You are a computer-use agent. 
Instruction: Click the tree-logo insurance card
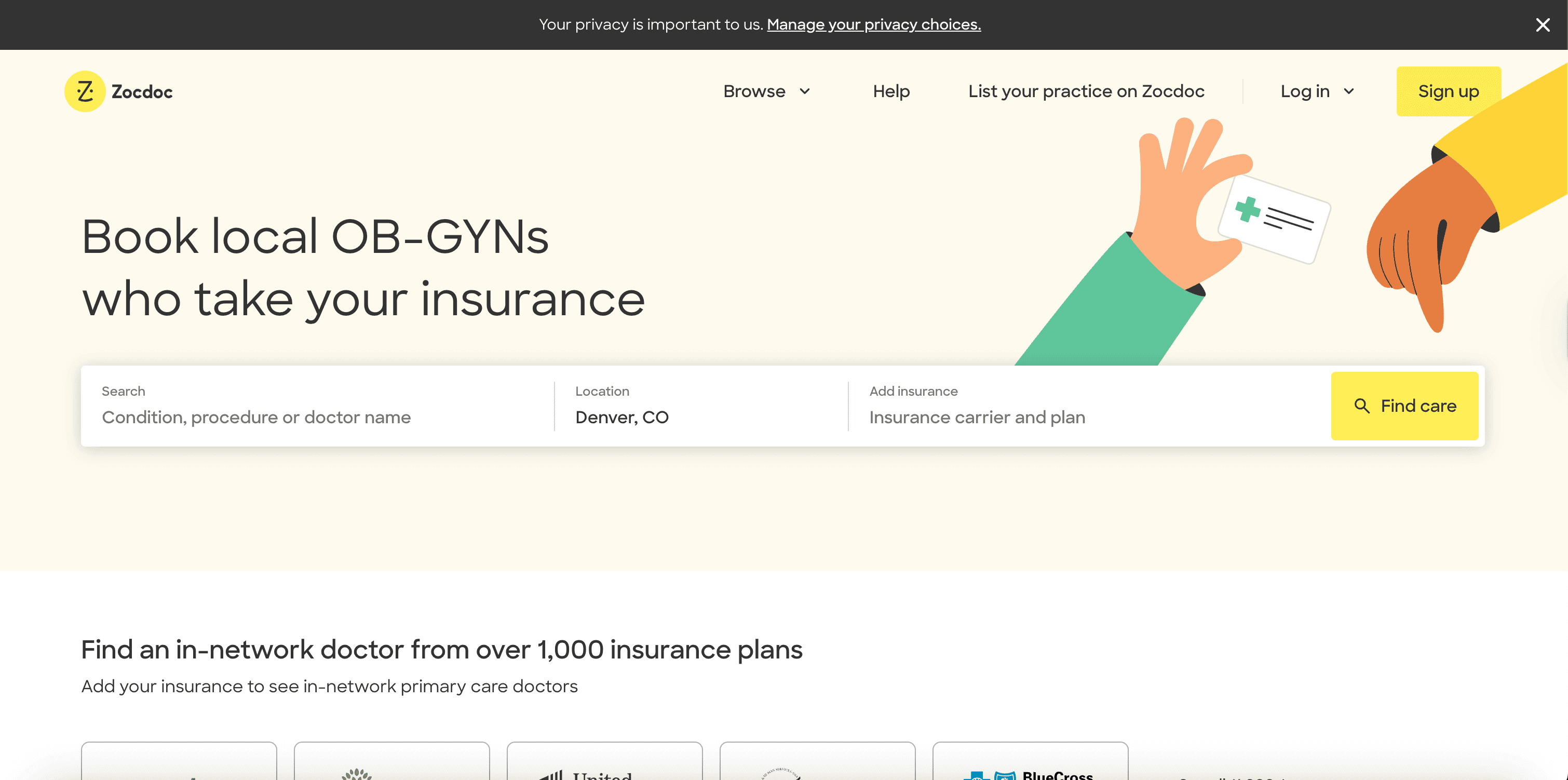pyautogui.click(x=391, y=765)
